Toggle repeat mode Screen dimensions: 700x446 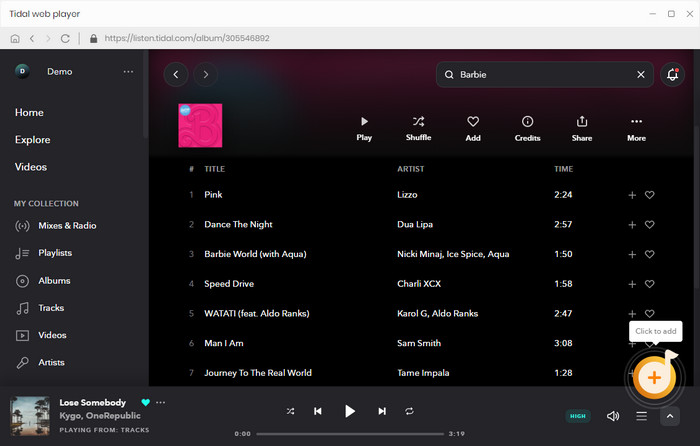click(x=409, y=411)
